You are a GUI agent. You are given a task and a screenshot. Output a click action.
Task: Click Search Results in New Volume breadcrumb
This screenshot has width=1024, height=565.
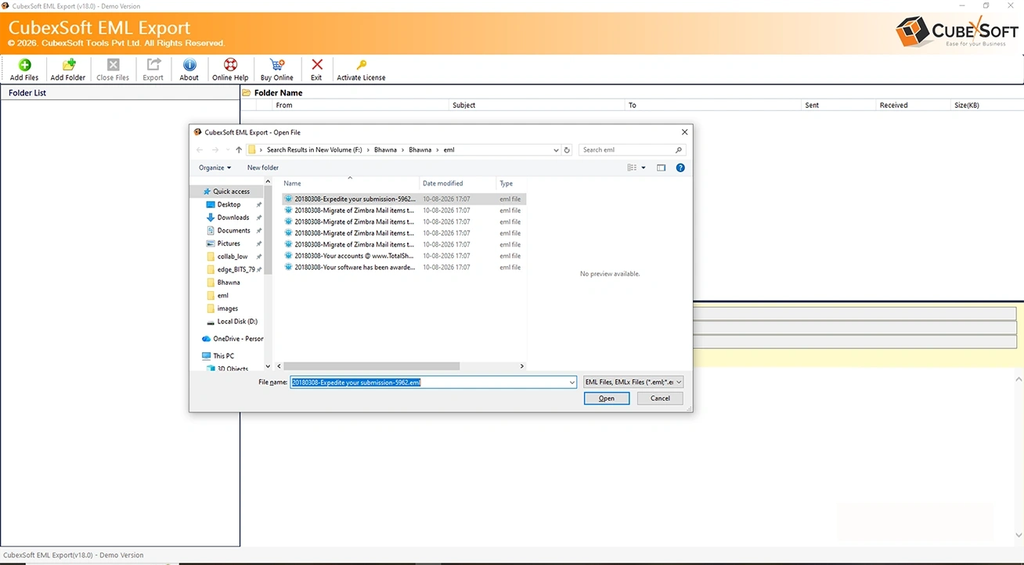pyautogui.click(x=314, y=150)
